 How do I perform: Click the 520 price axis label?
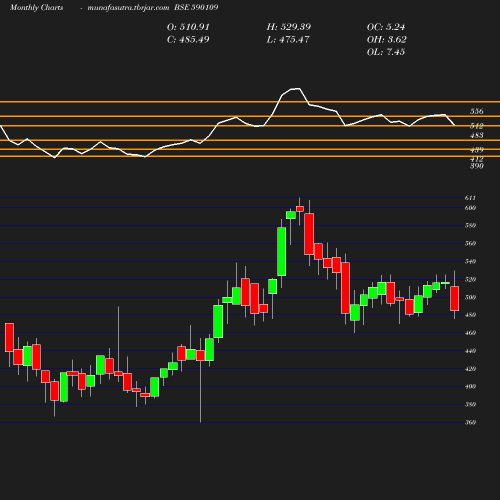470,279
